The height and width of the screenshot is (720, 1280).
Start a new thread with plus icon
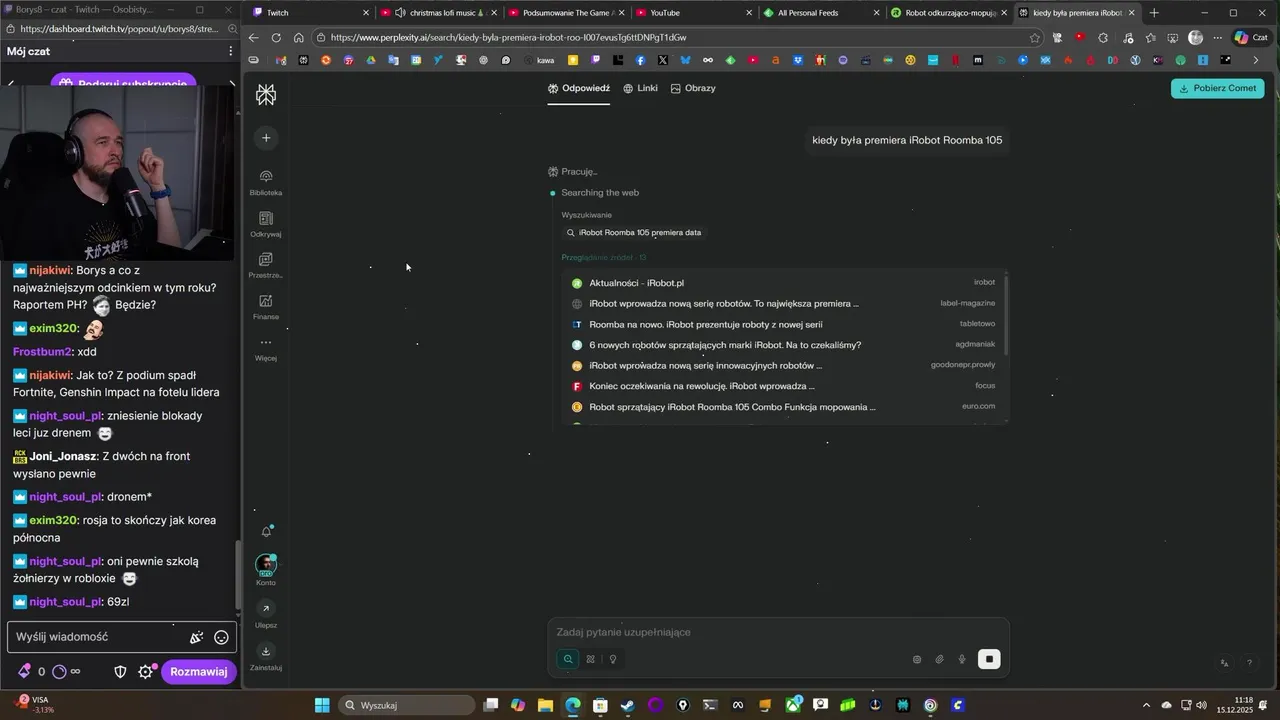266,138
